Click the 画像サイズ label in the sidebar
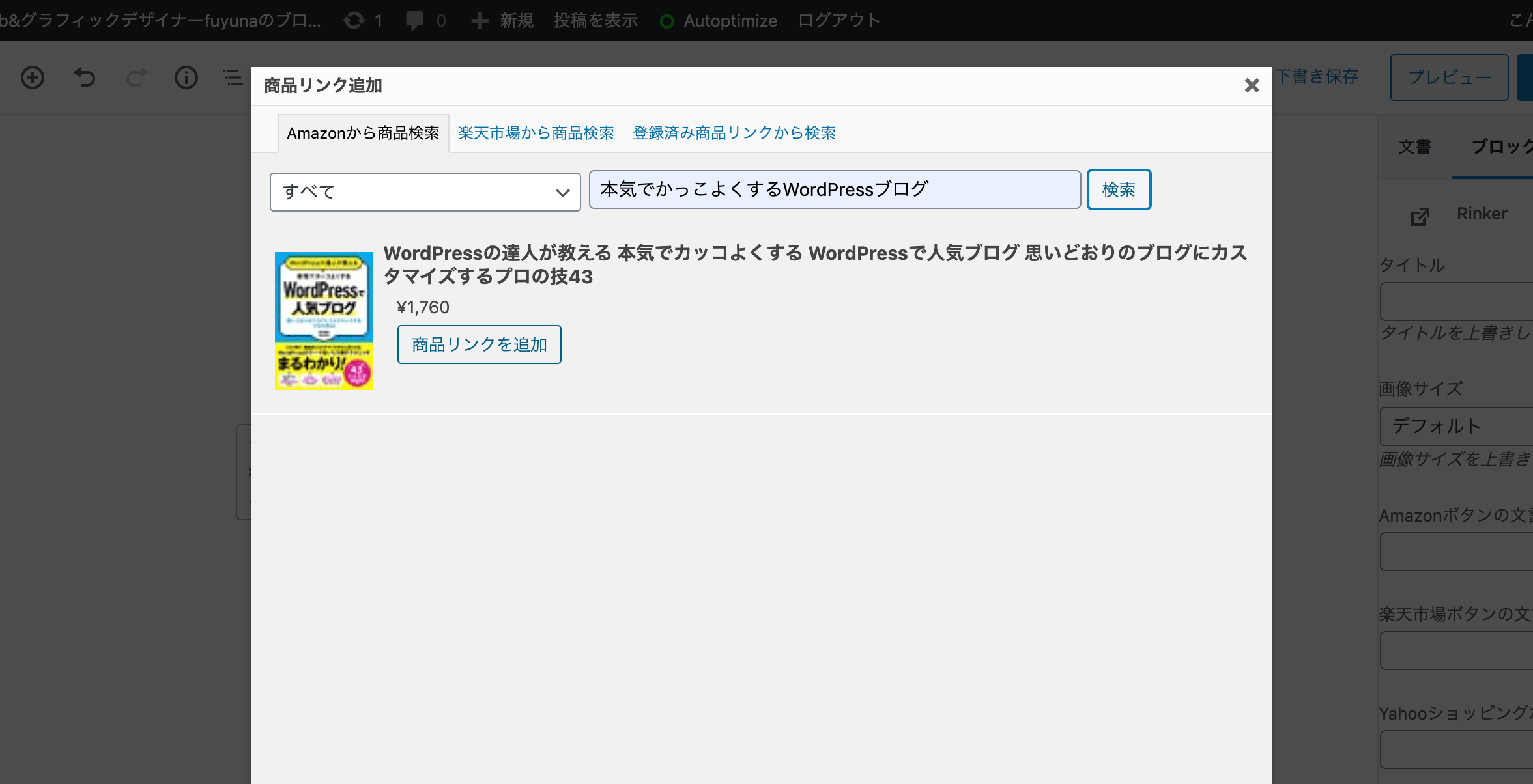Viewport: 1533px width, 784px height. [1420, 389]
